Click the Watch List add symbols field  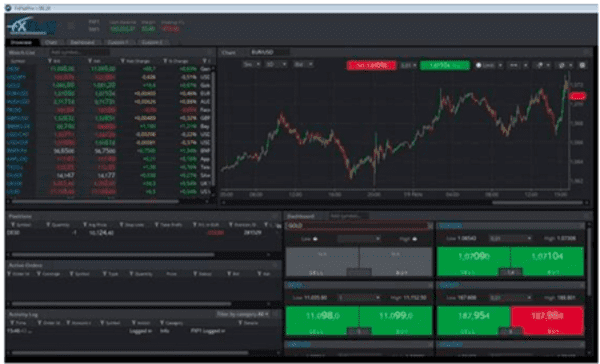pyautogui.click(x=80, y=52)
